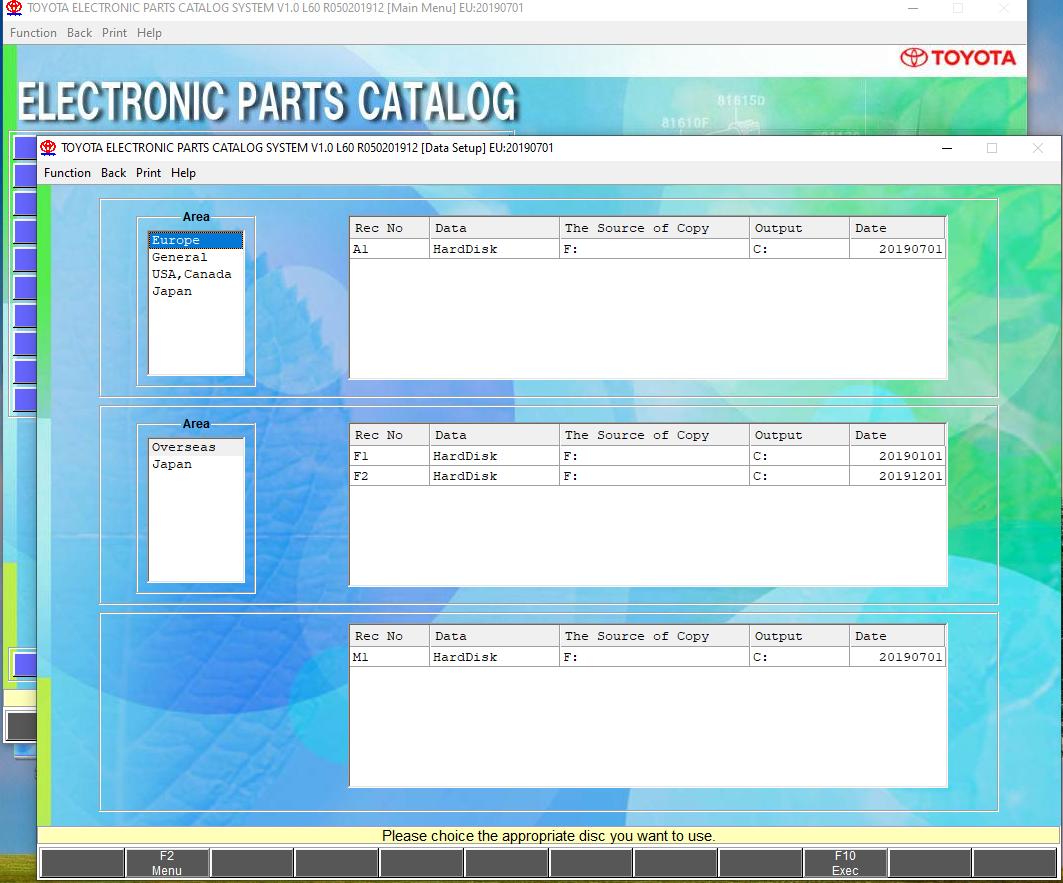The height and width of the screenshot is (883, 1063).
Task: Maximize the Data Setup window
Action: point(992,148)
